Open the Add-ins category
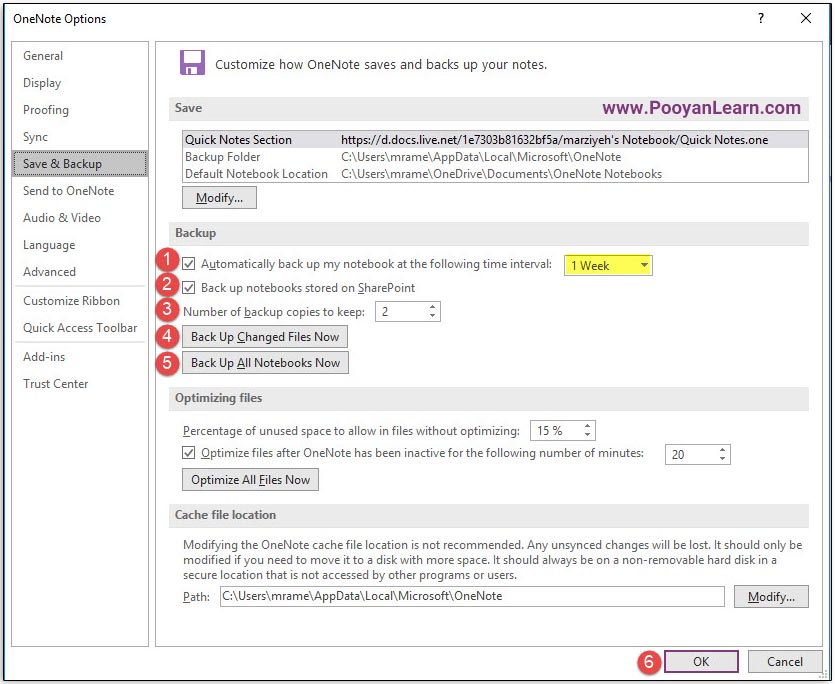Image resolution: width=835 pixels, height=684 pixels. 79,357
